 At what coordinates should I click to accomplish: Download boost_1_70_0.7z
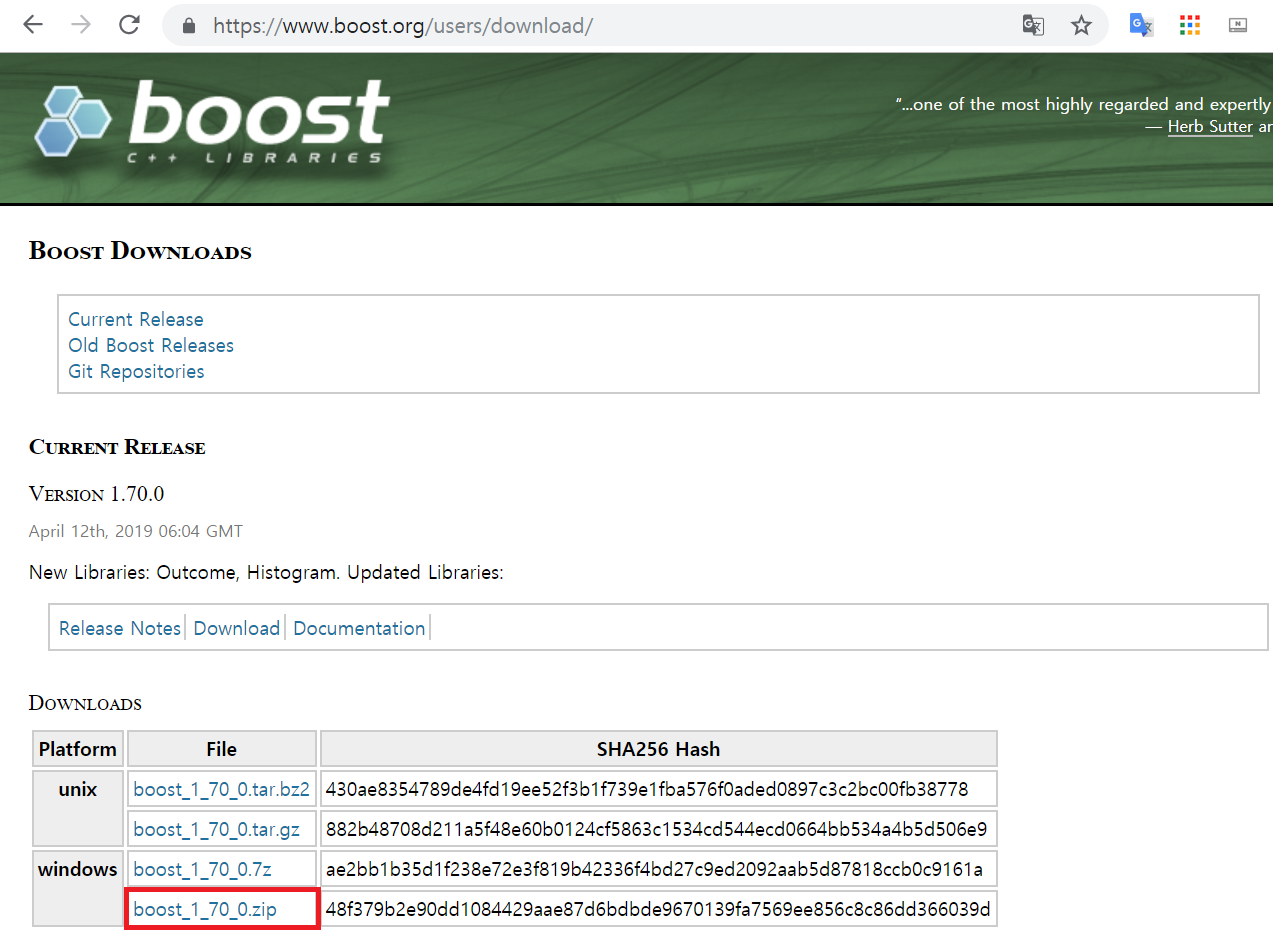[x=202, y=869]
